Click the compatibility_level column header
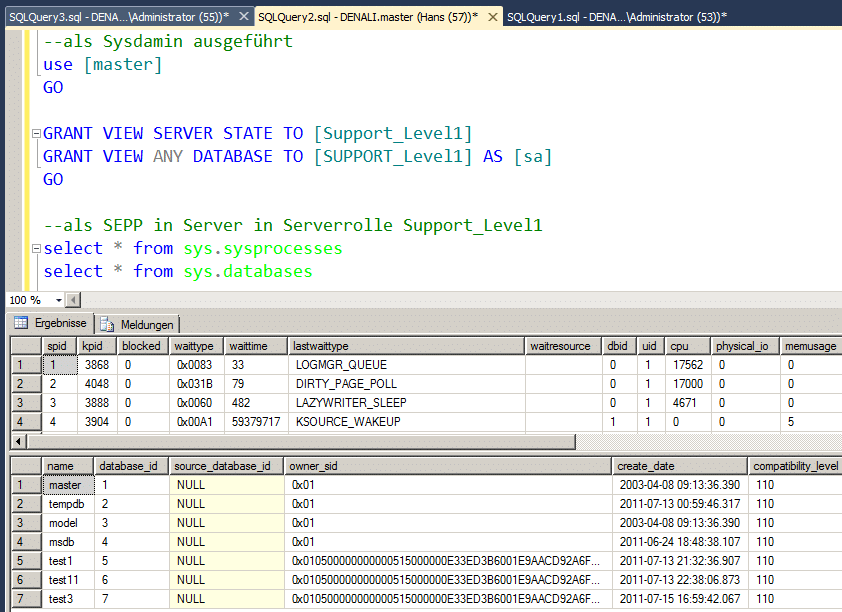 [795, 466]
